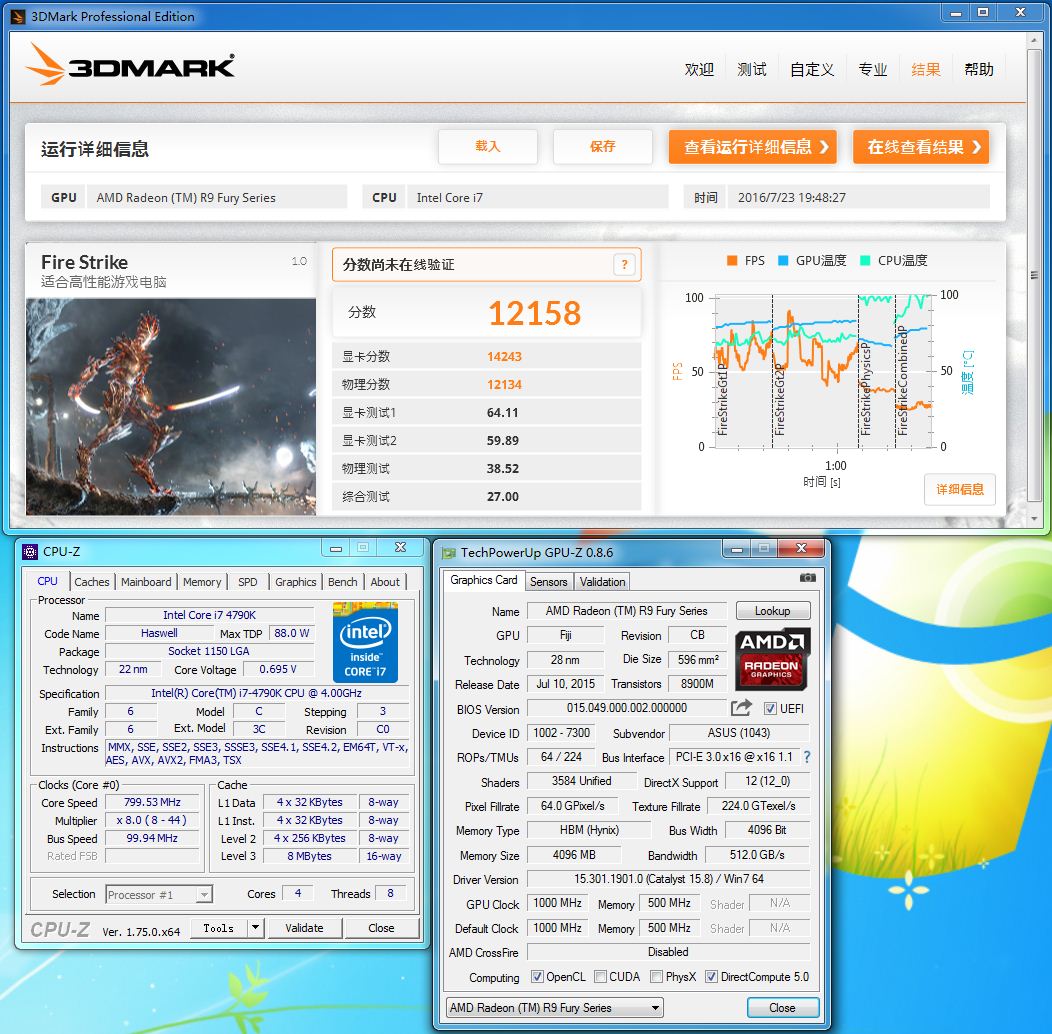Click the help question mark beside score validation

pyautogui.click(x=624, y=265)
